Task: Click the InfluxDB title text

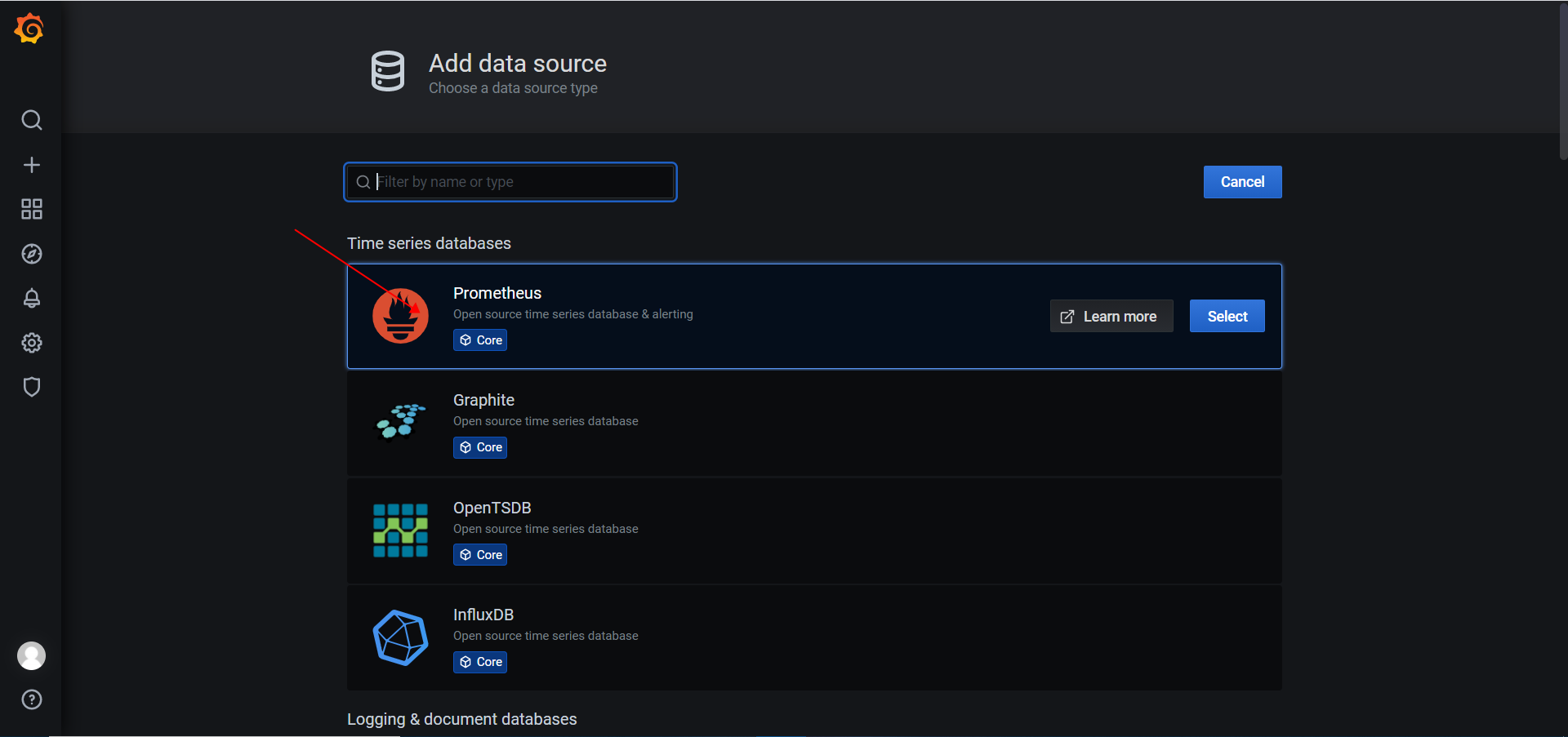Action: coord(483,615)
